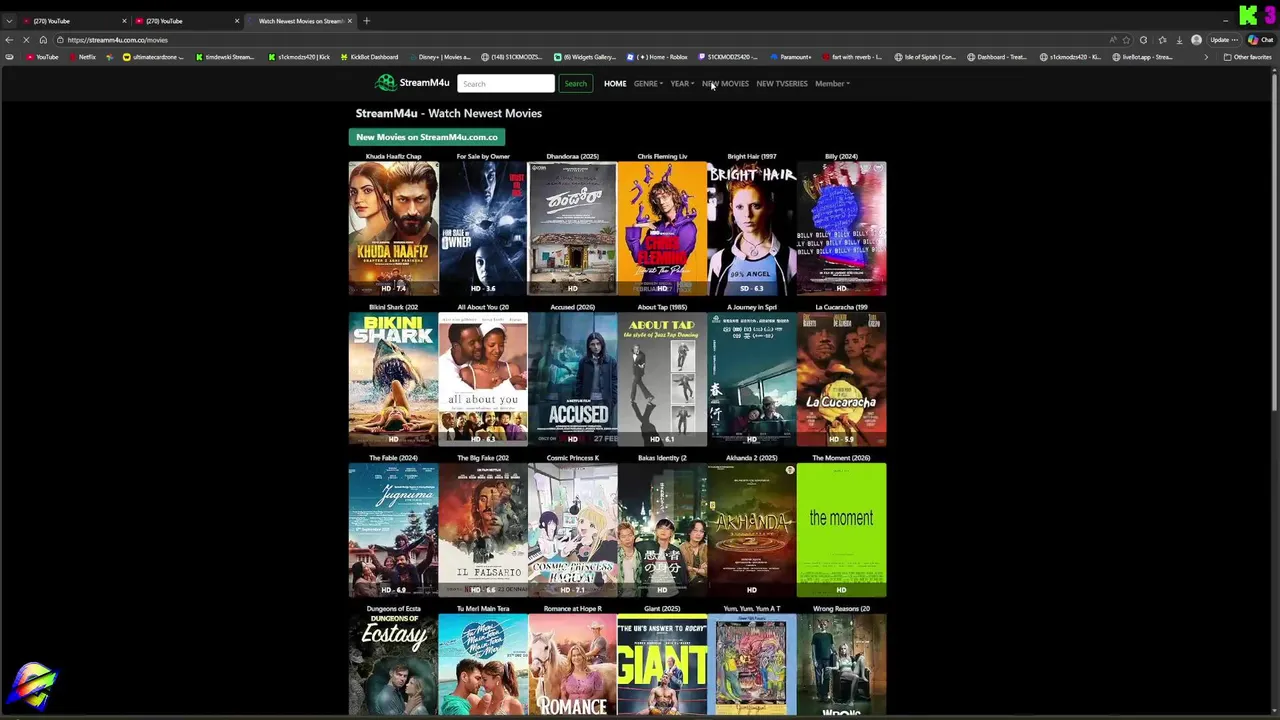The height and width of the screenshot is (720, 1280).
Task: Click the StreamM4u film reel logo
Action: pyautogui.click(x=385, y=83)
